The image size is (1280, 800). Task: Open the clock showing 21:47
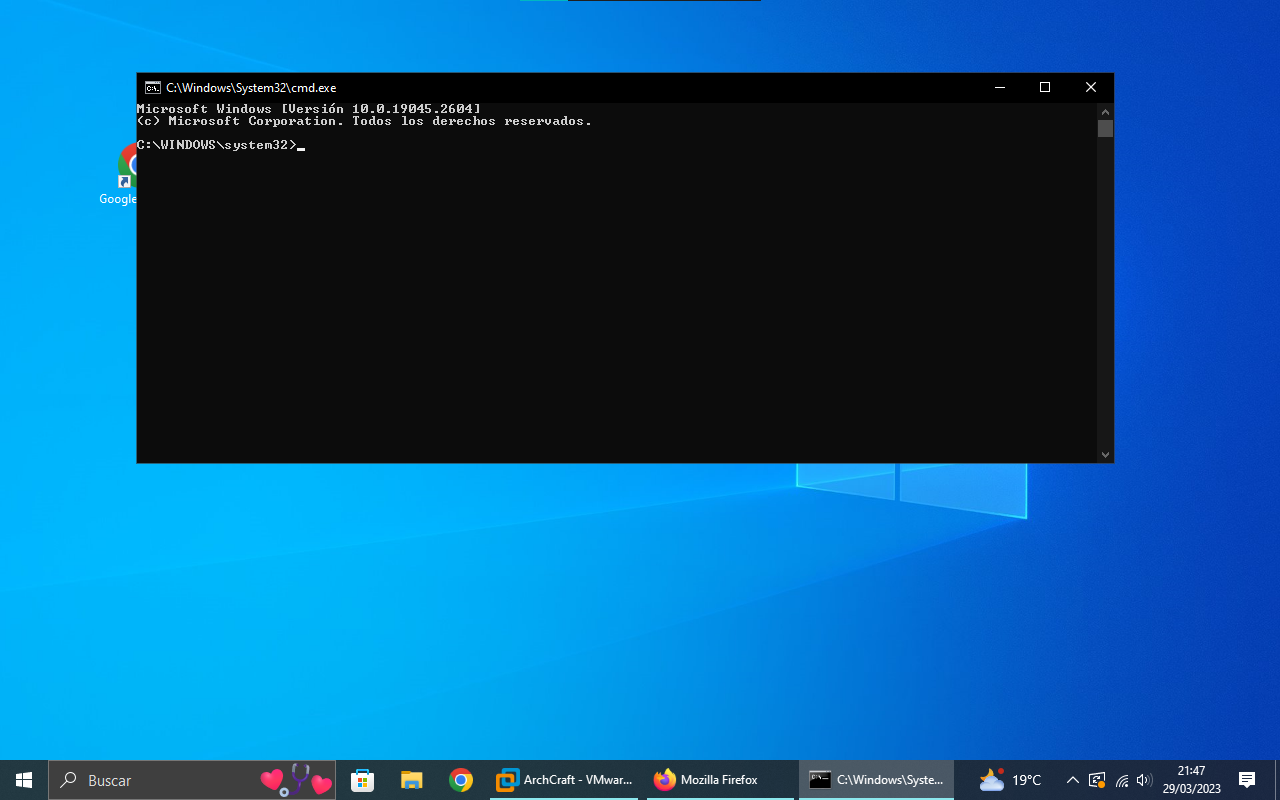tap(1191, 780)
